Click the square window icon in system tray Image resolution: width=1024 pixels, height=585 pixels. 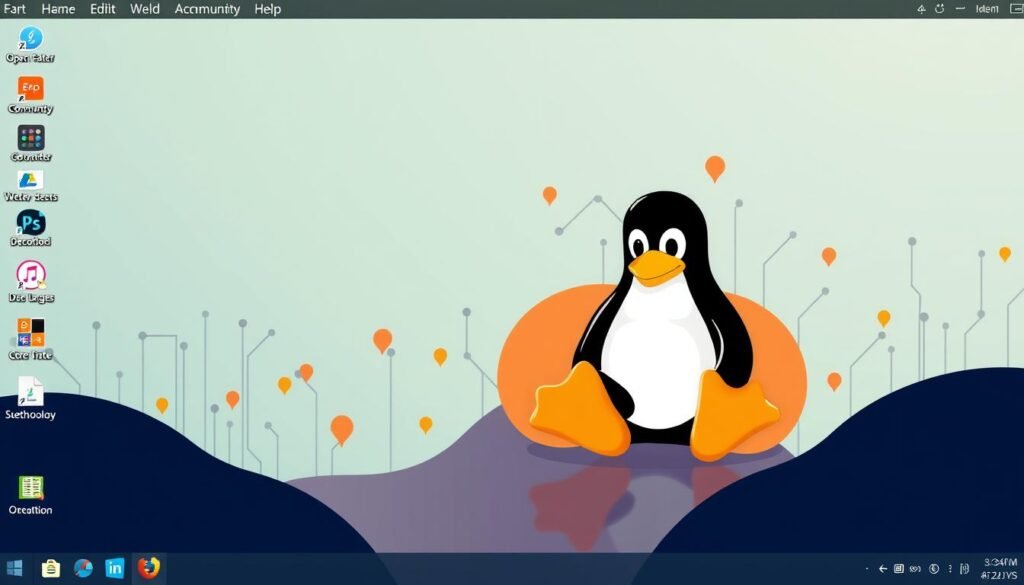[x=899, y=569]
